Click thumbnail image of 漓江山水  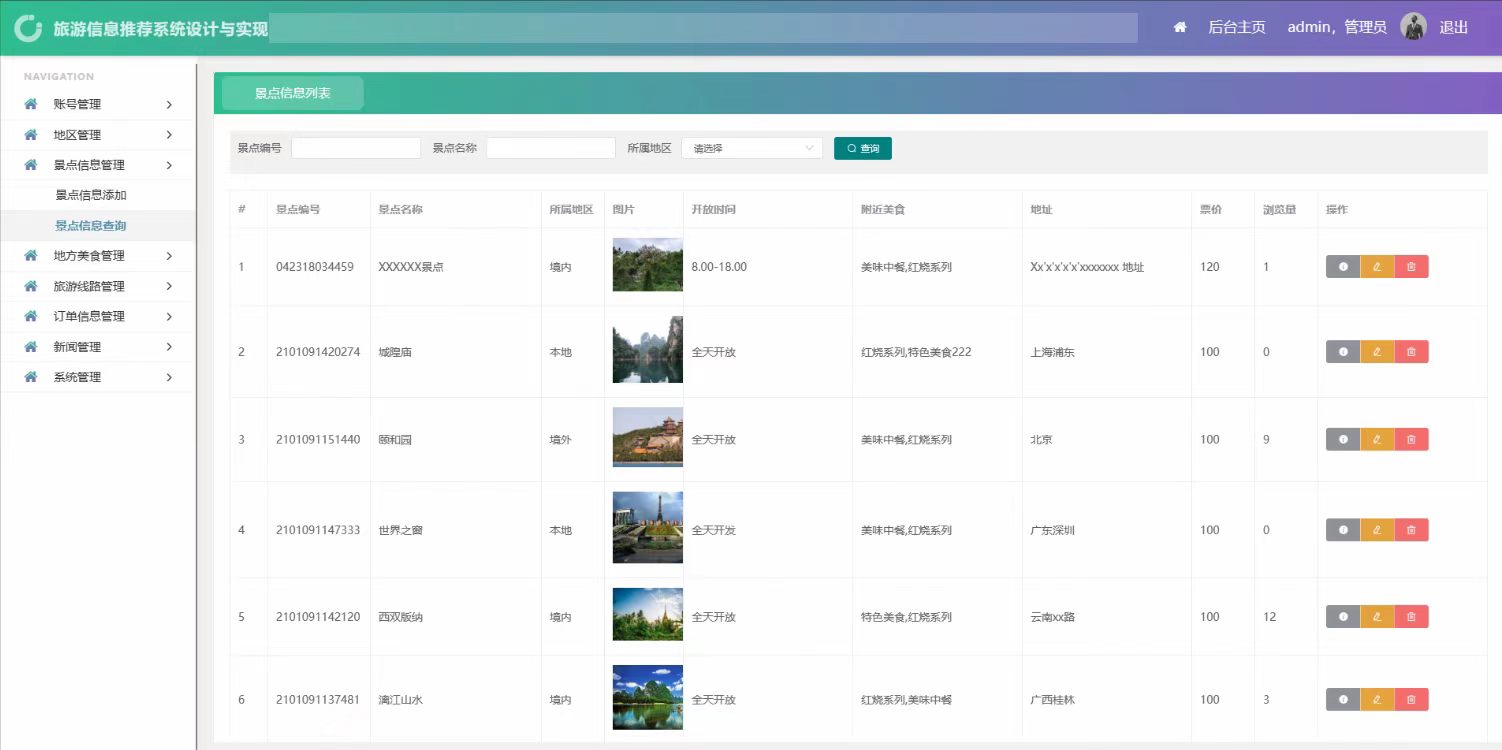[x=648, y=697]
